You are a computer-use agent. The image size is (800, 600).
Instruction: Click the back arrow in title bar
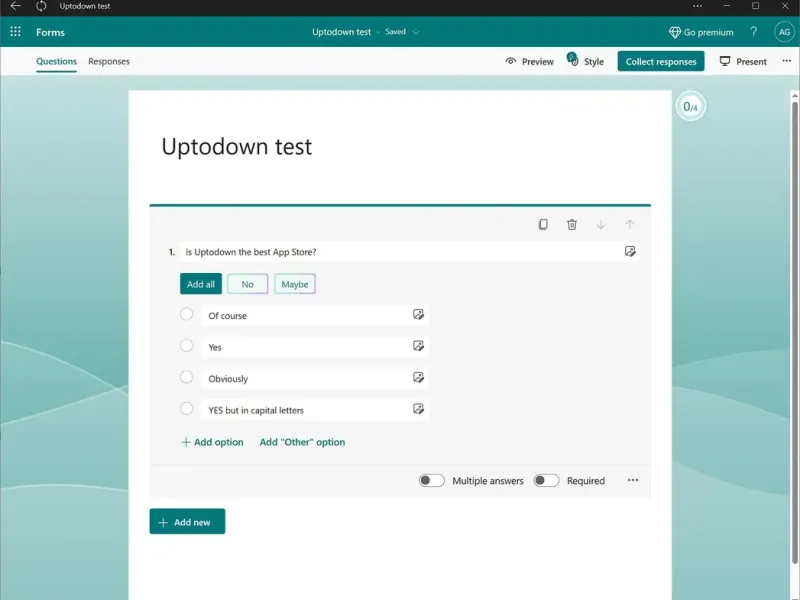(15, 6)
